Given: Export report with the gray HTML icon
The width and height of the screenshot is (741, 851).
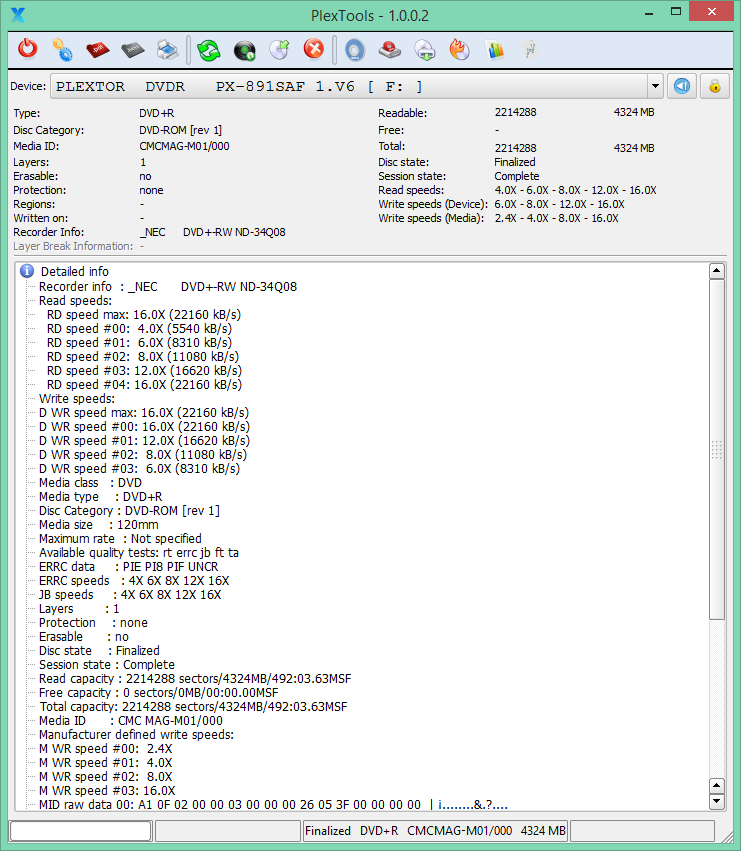Looking at the screenshot, I should pyautogui.click(x=132, y=50).
